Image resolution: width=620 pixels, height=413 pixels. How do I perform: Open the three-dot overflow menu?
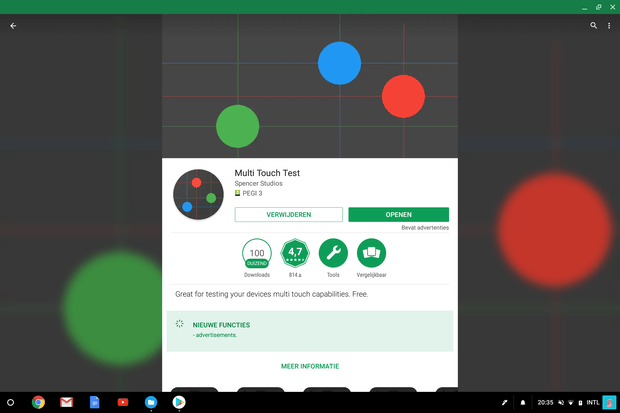(x=609, y=26)
